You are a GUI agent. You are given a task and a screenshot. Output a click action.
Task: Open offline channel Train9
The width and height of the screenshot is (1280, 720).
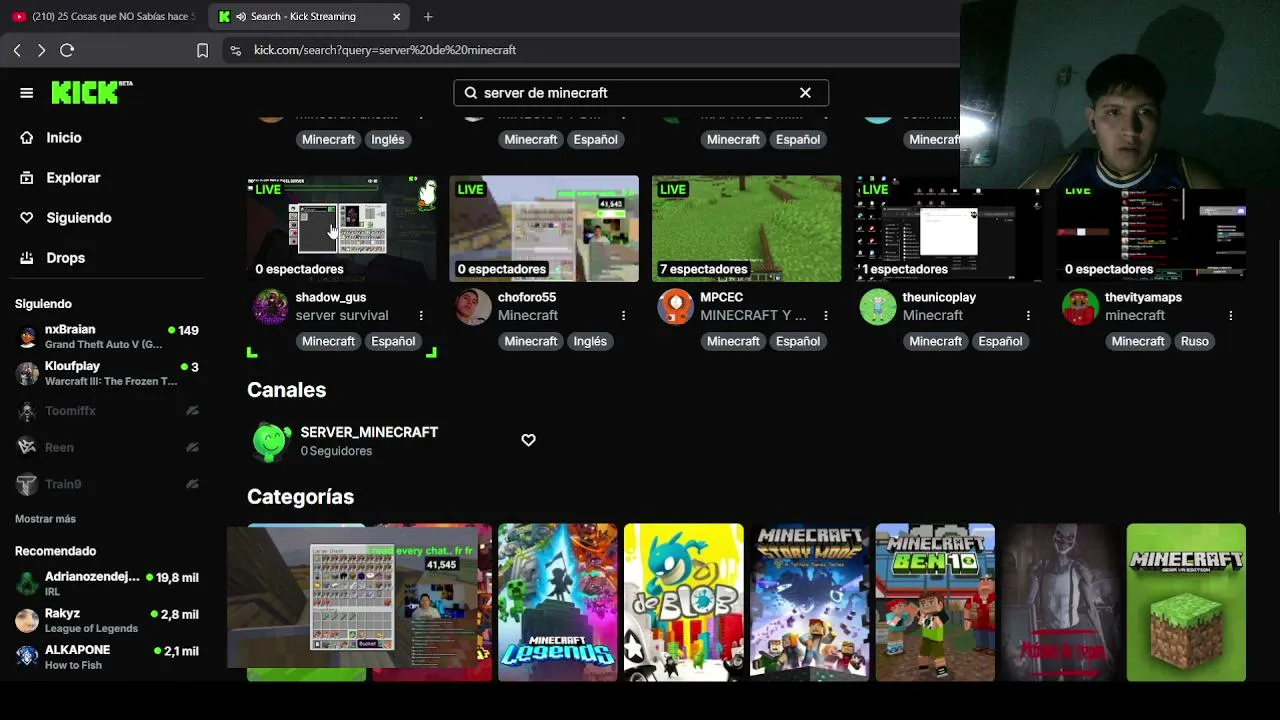[108, 484]
